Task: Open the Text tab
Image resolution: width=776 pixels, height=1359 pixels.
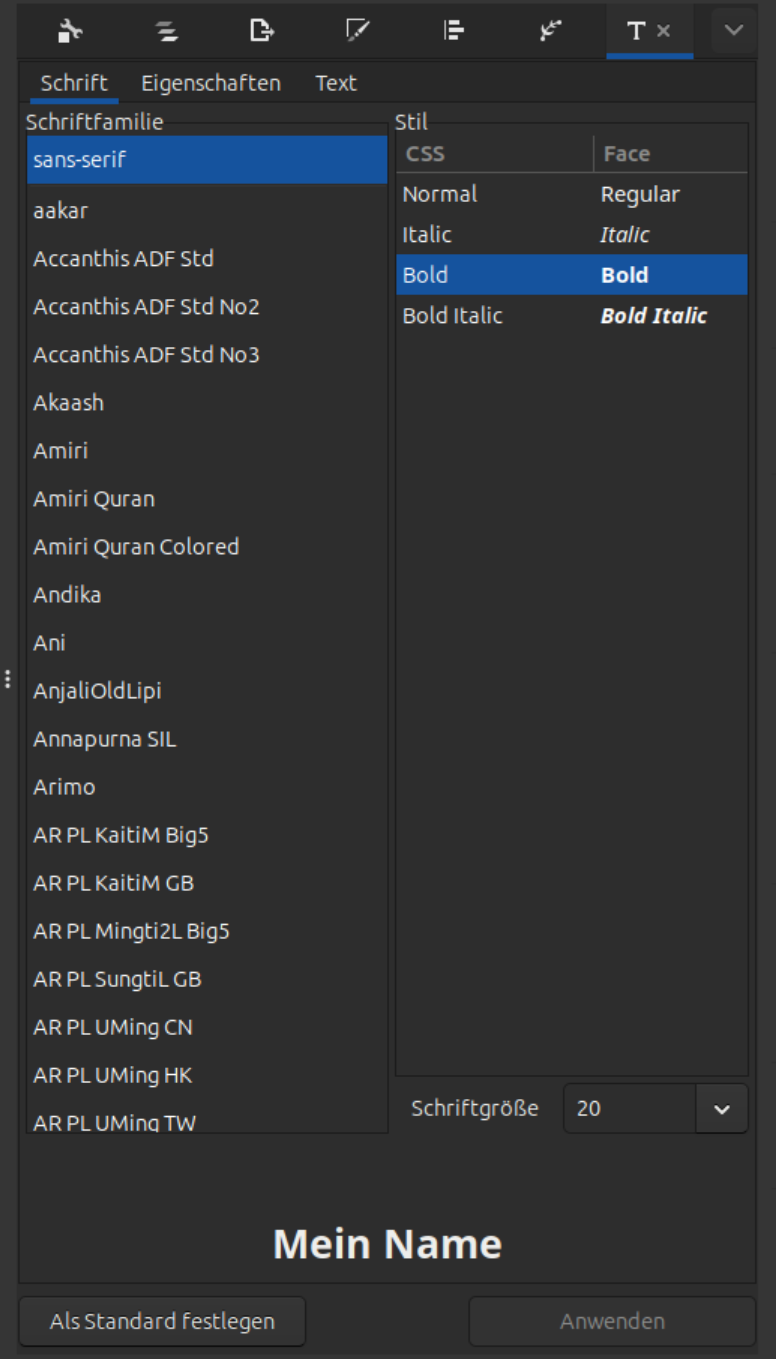Action: click(x=336, y=83)
